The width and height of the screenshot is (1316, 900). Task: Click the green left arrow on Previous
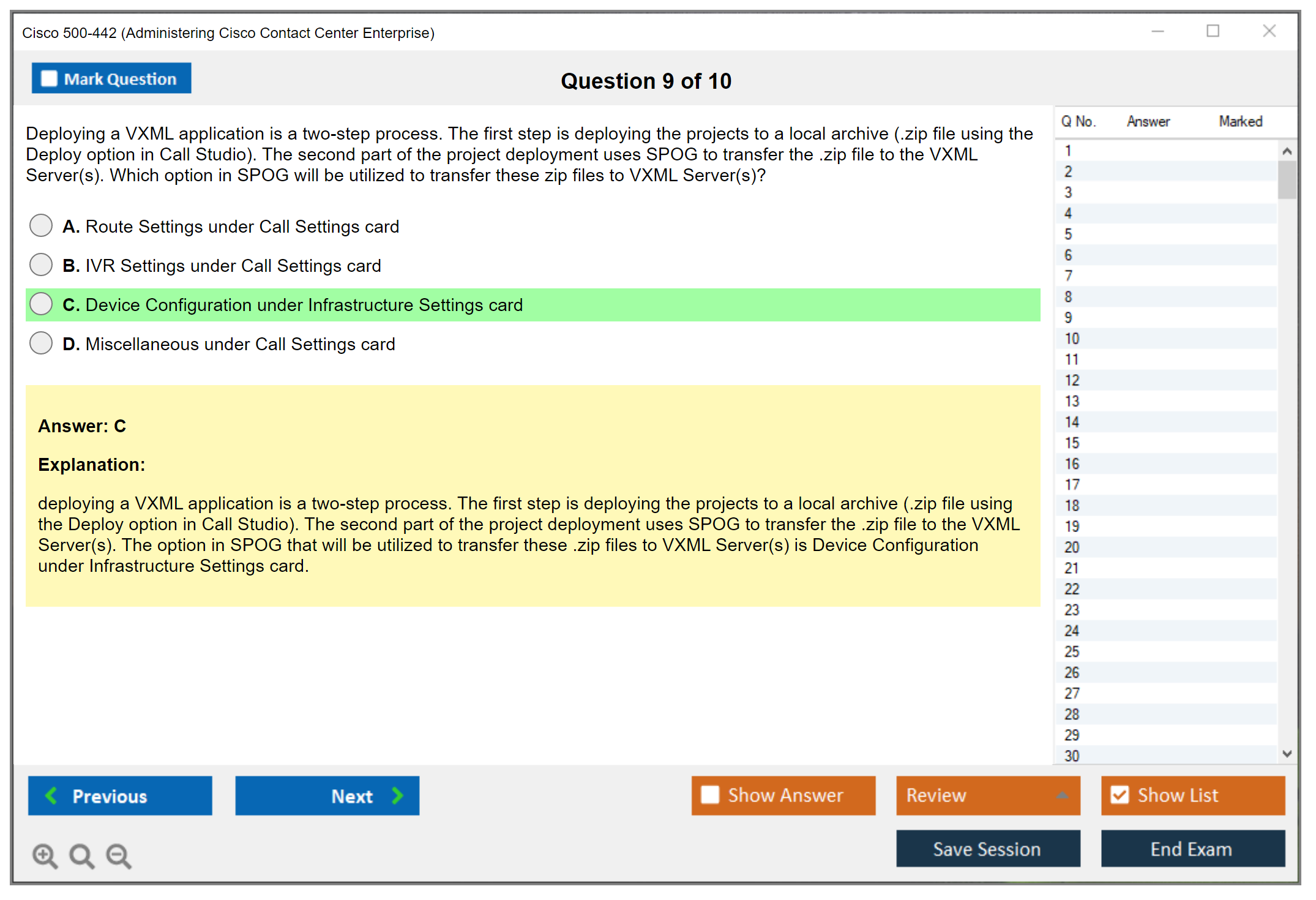coord(51,795)
